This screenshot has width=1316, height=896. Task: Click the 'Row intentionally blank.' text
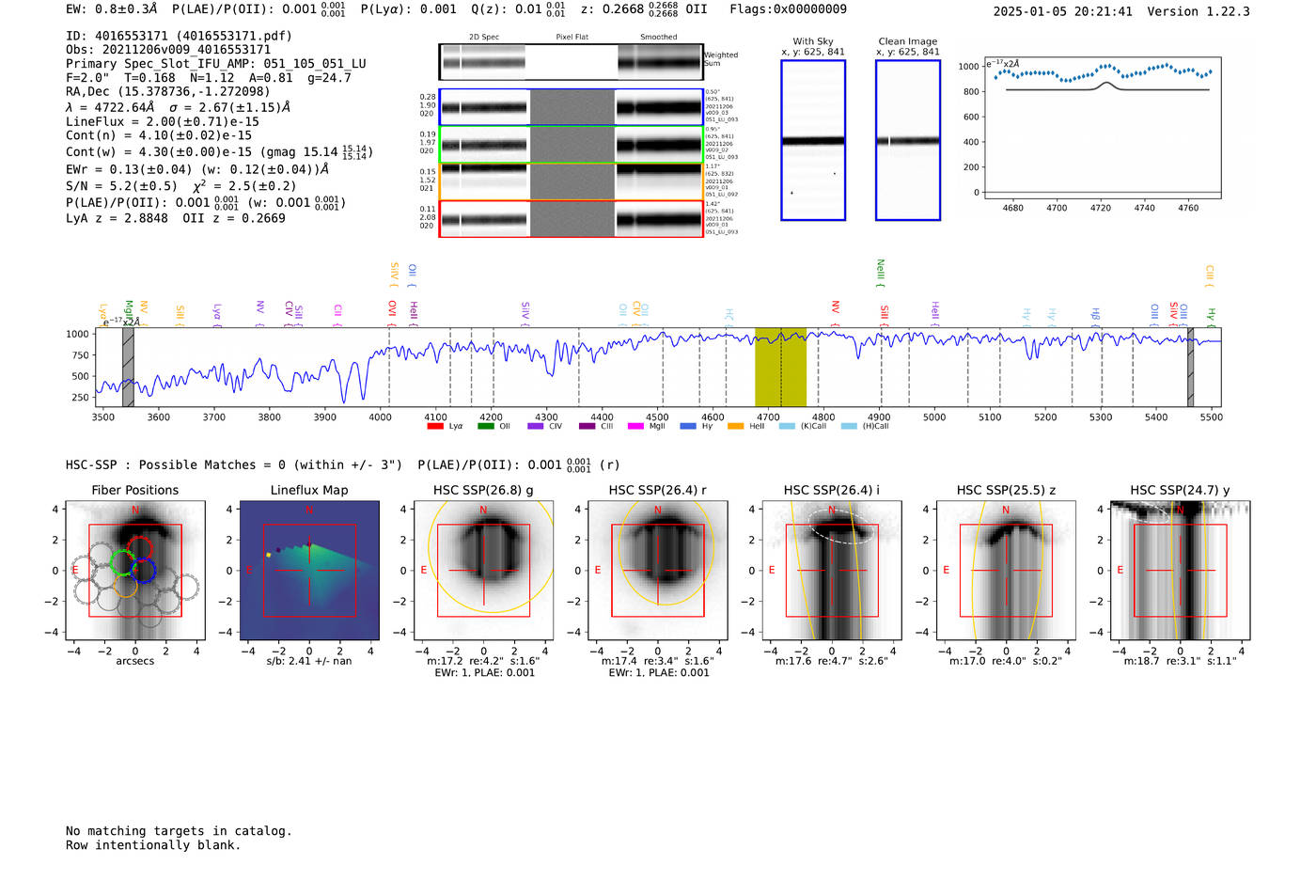tap(153, 844)
